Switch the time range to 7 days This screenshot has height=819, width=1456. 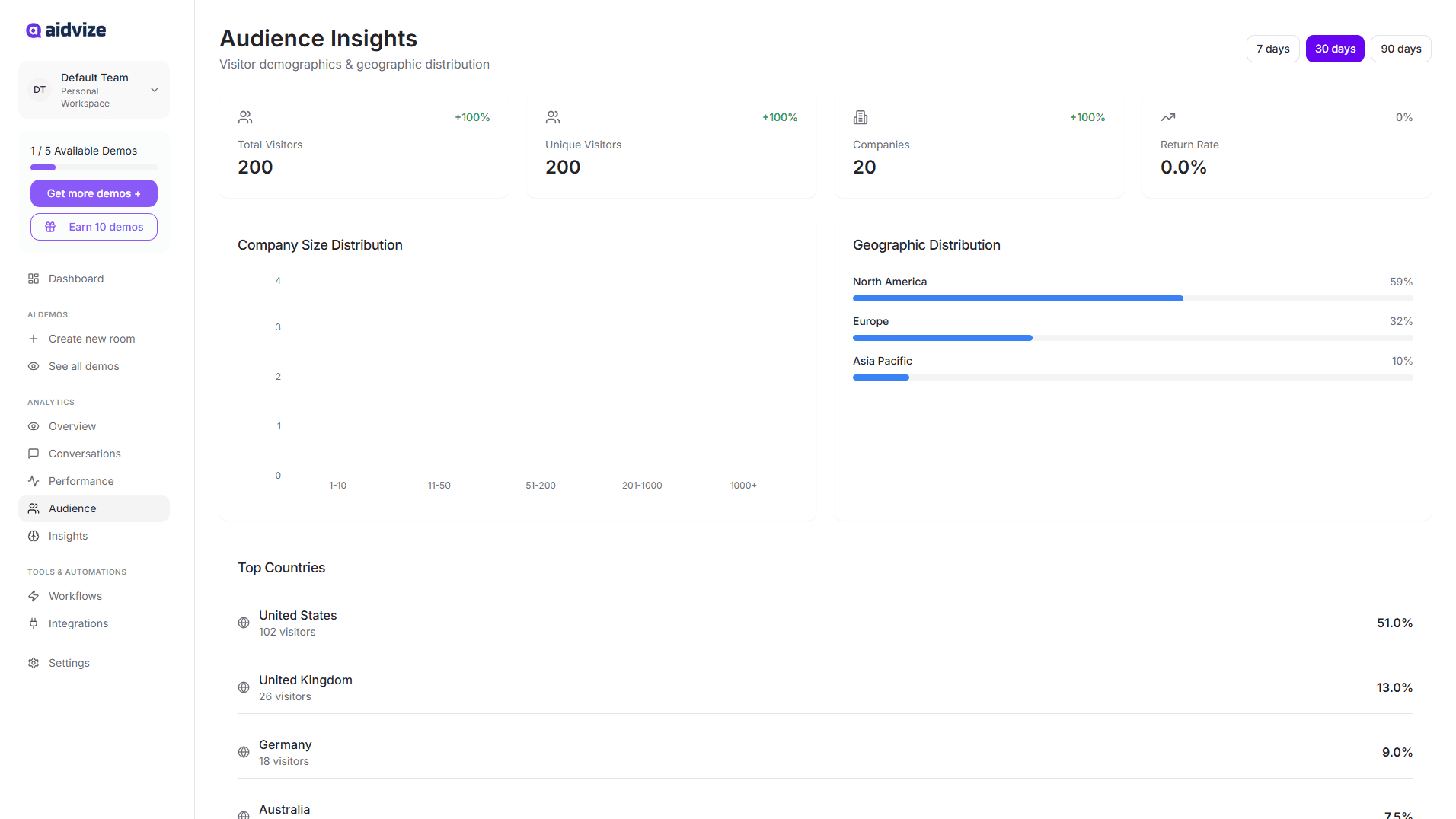[1272, 49]
